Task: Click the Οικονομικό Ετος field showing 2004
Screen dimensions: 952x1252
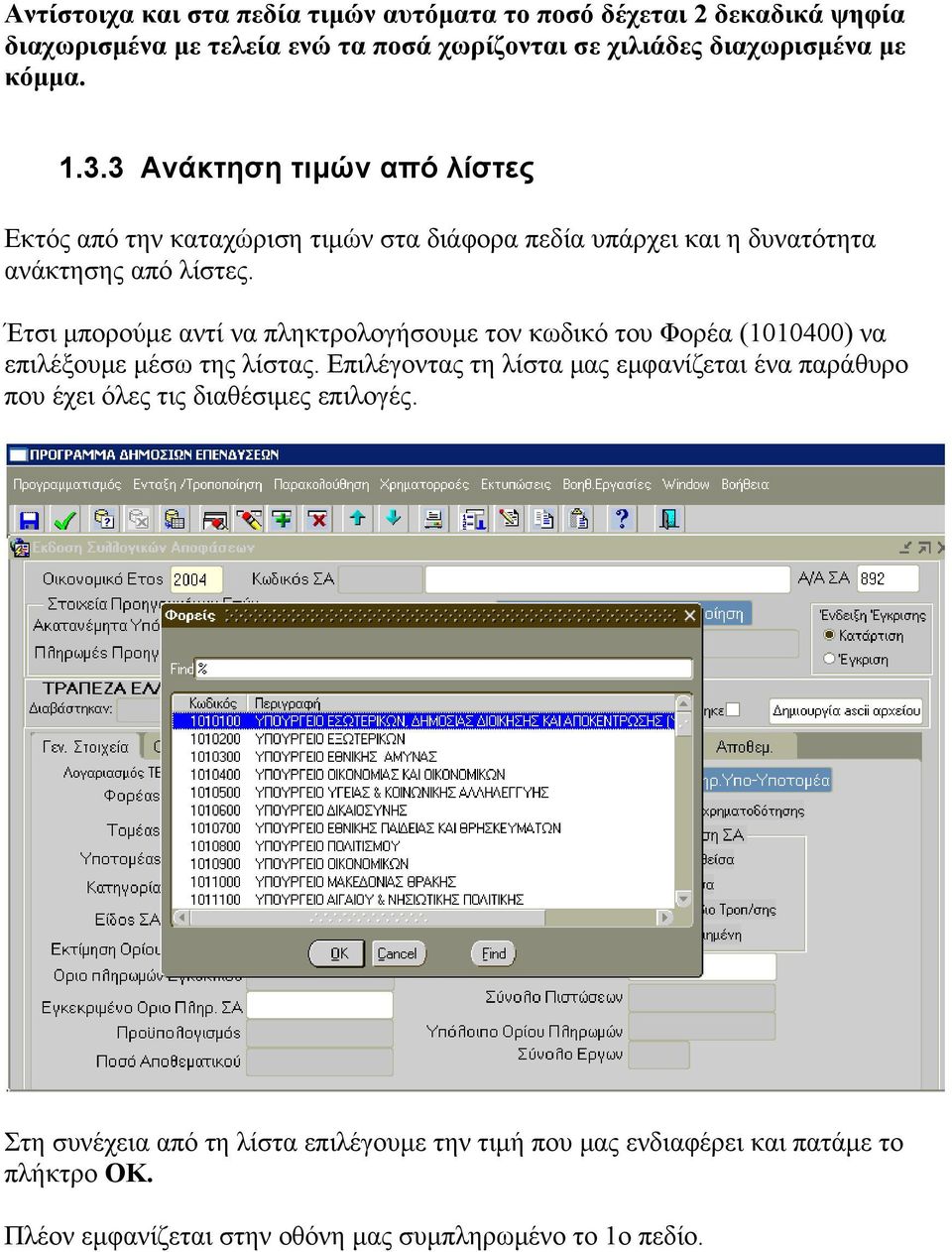Action: click(x=196, y=579)
